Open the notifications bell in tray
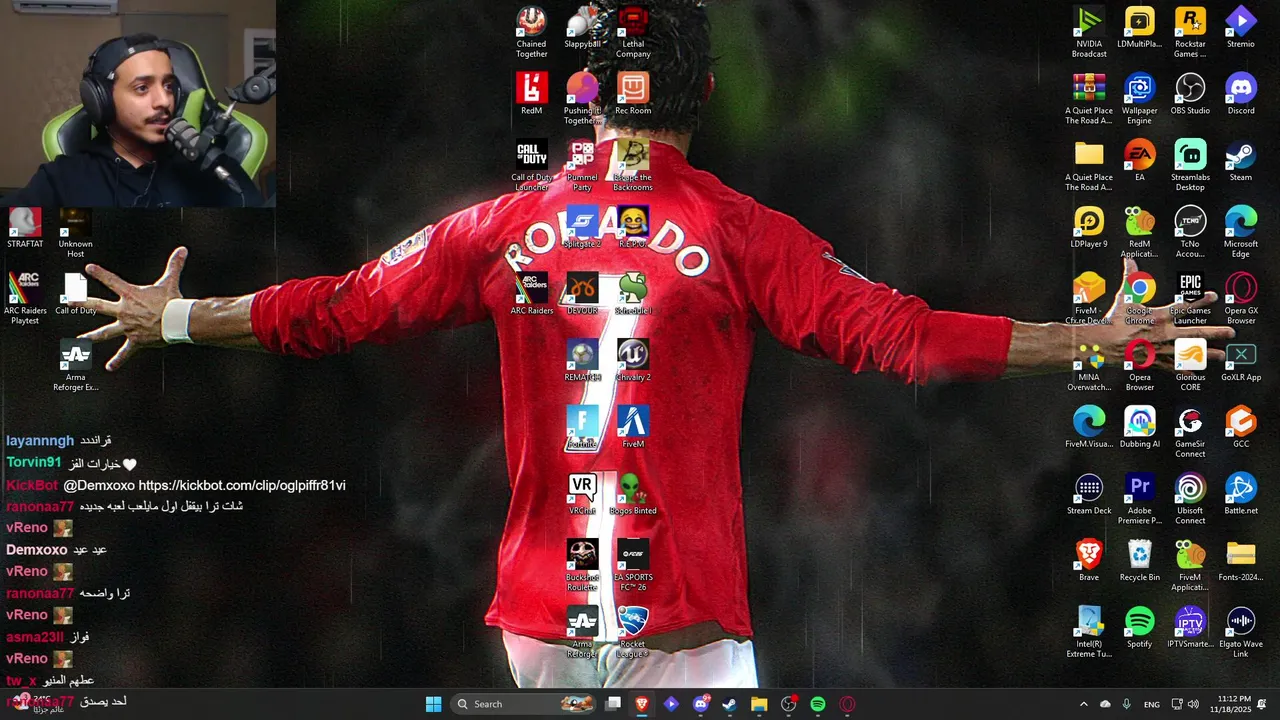1280x720 pixels. tap(1262, 704)
